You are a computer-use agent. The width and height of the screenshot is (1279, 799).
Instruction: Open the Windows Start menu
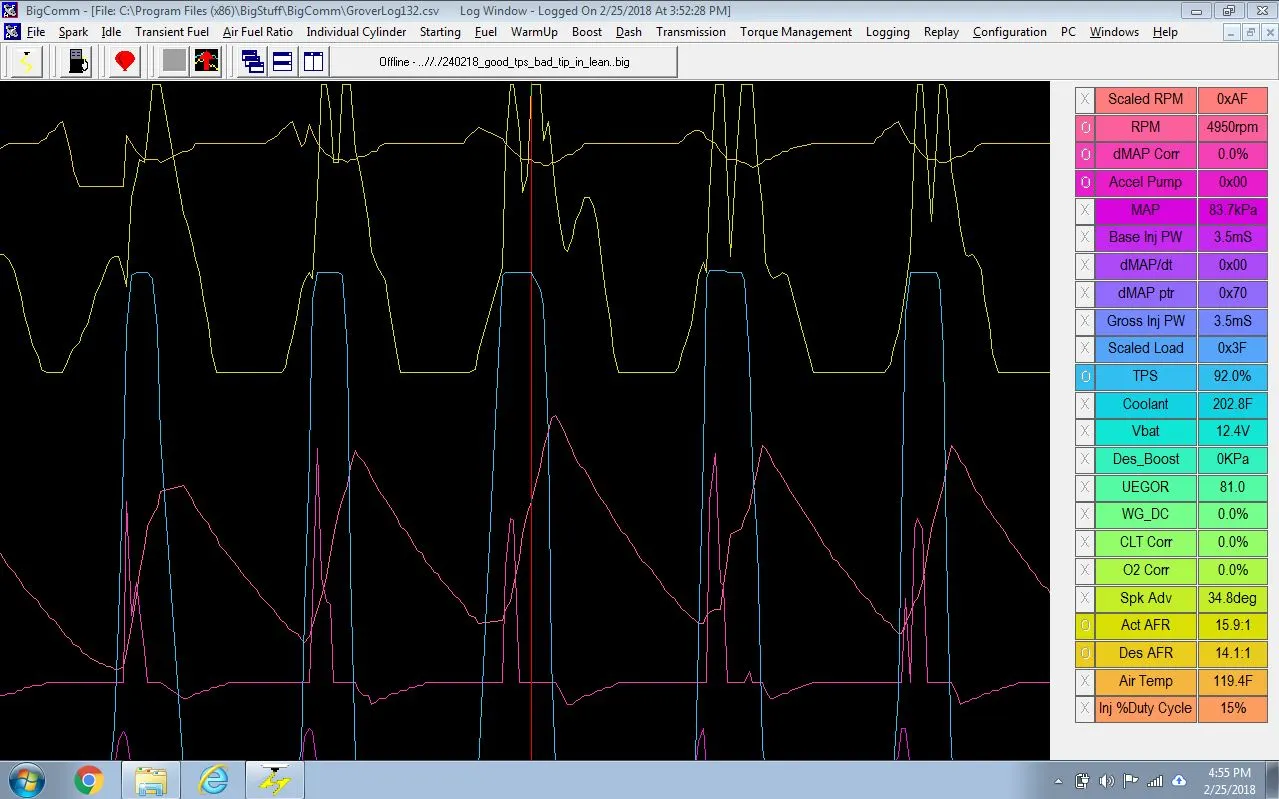tap(27, 779)
